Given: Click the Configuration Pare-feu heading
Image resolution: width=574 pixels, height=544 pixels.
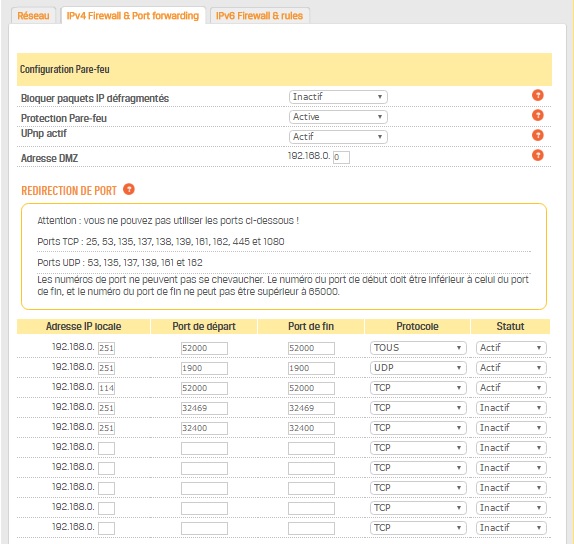Looking at the screenshot, I should 65,69.
